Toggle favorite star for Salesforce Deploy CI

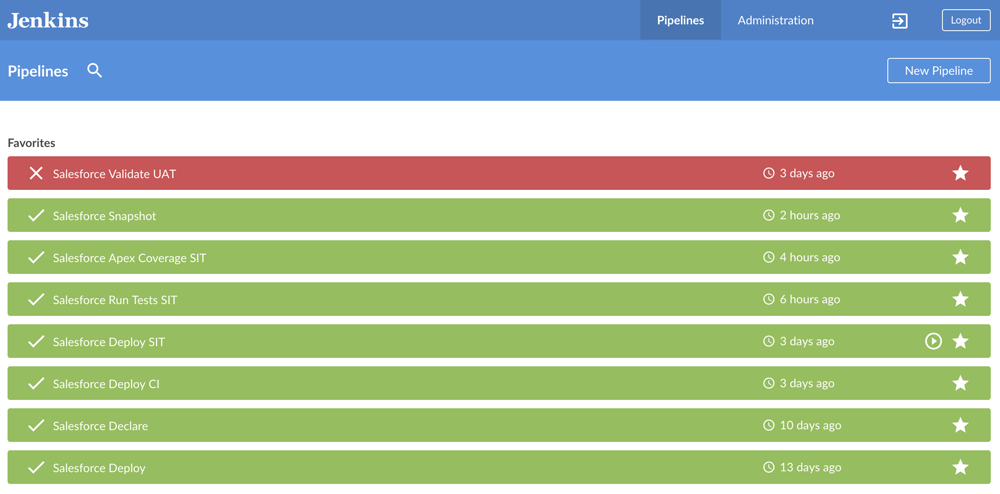(960, 383)
